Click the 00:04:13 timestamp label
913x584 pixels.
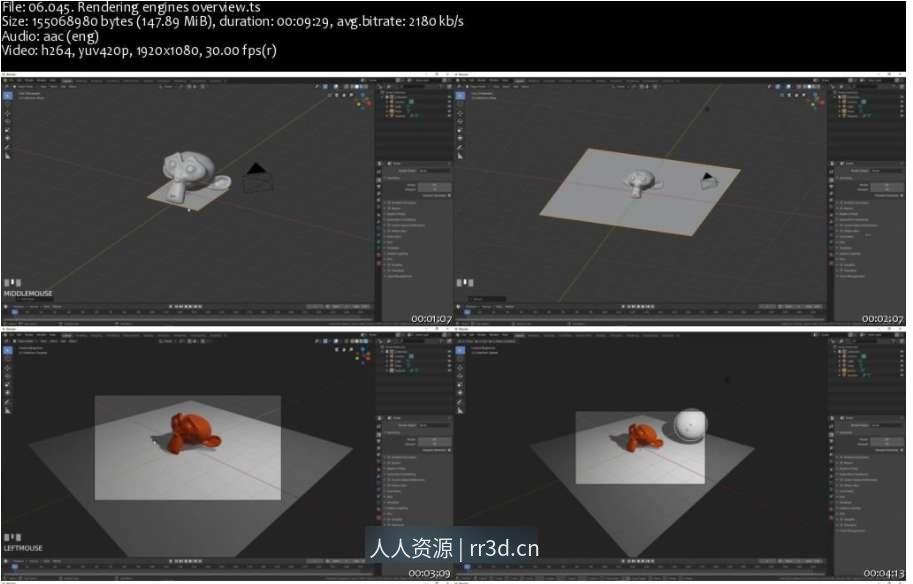[x=884, y=574]
